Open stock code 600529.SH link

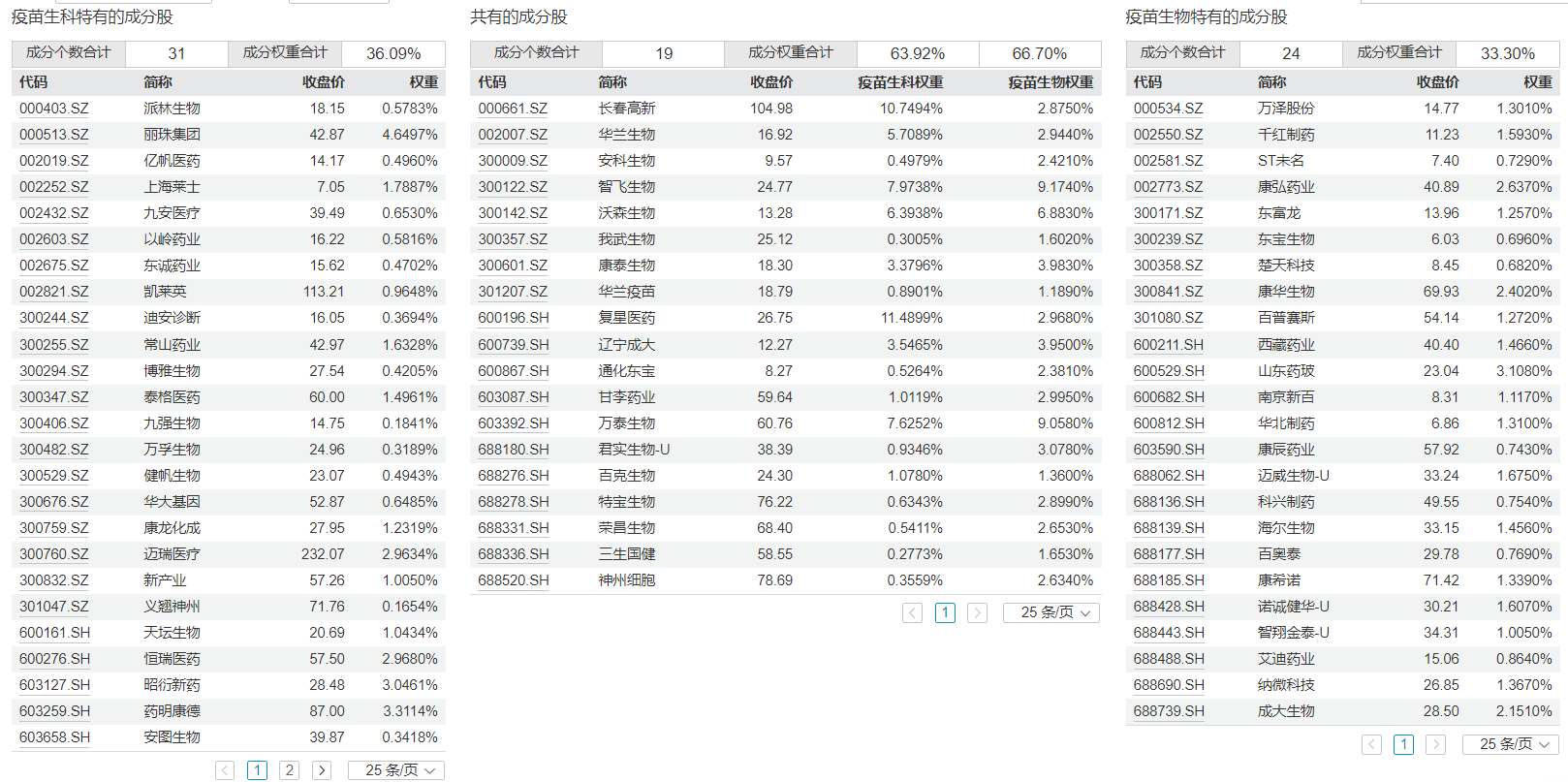tap(1170, 371)
